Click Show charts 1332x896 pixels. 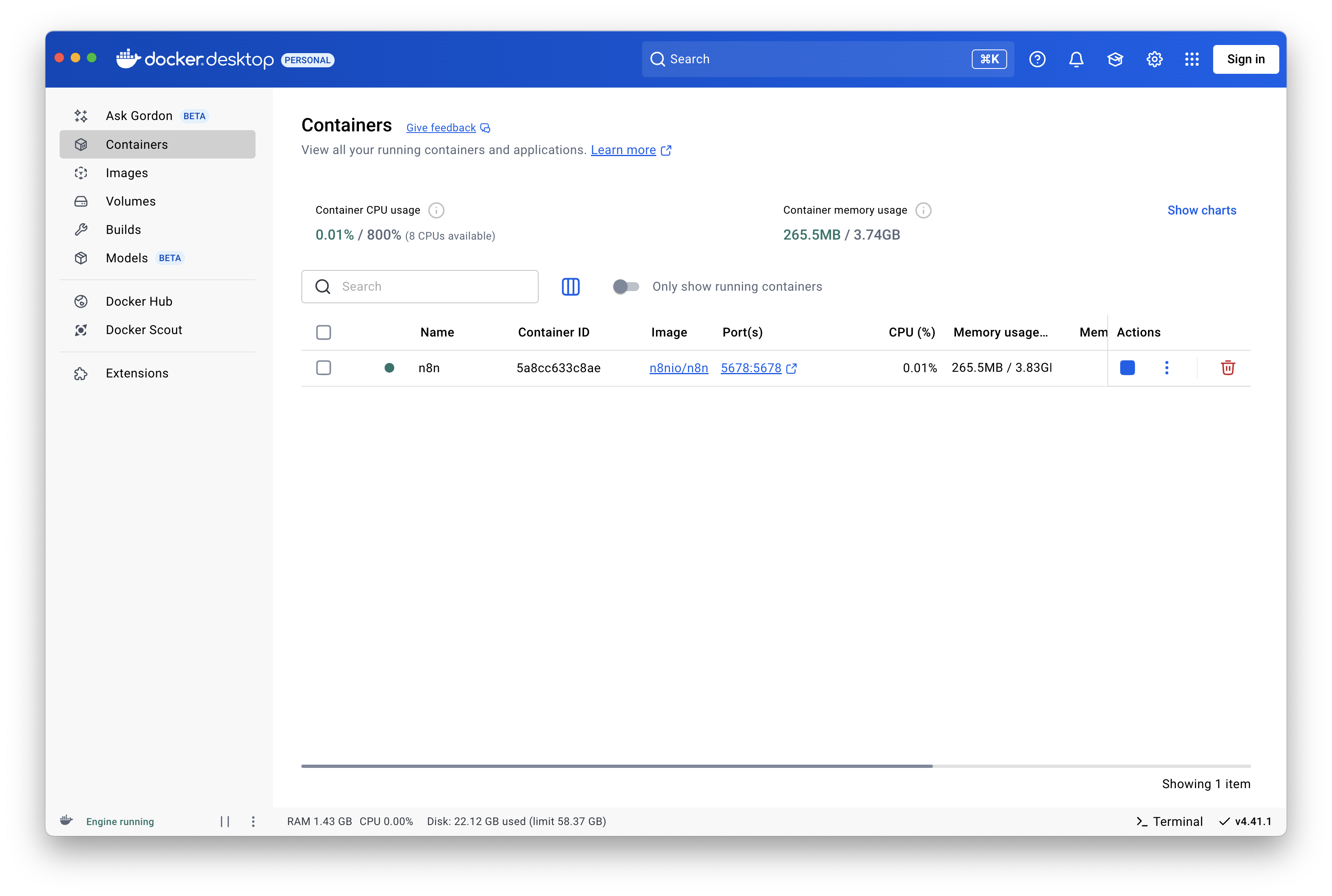[1202, 210]
